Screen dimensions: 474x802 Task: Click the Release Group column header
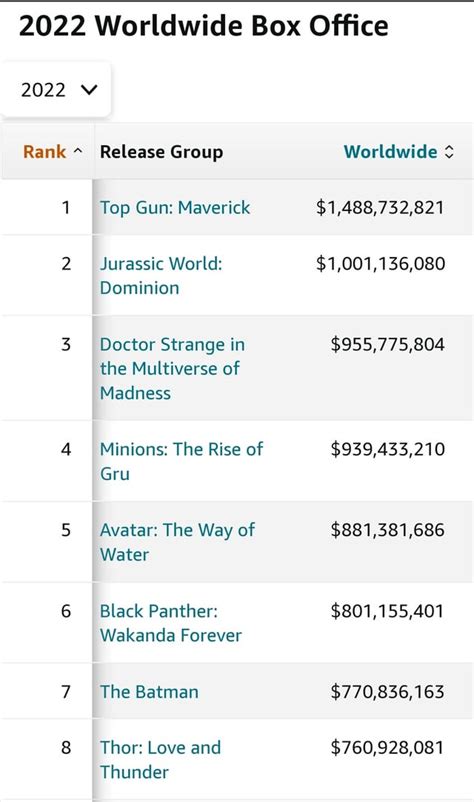(162, 152)
